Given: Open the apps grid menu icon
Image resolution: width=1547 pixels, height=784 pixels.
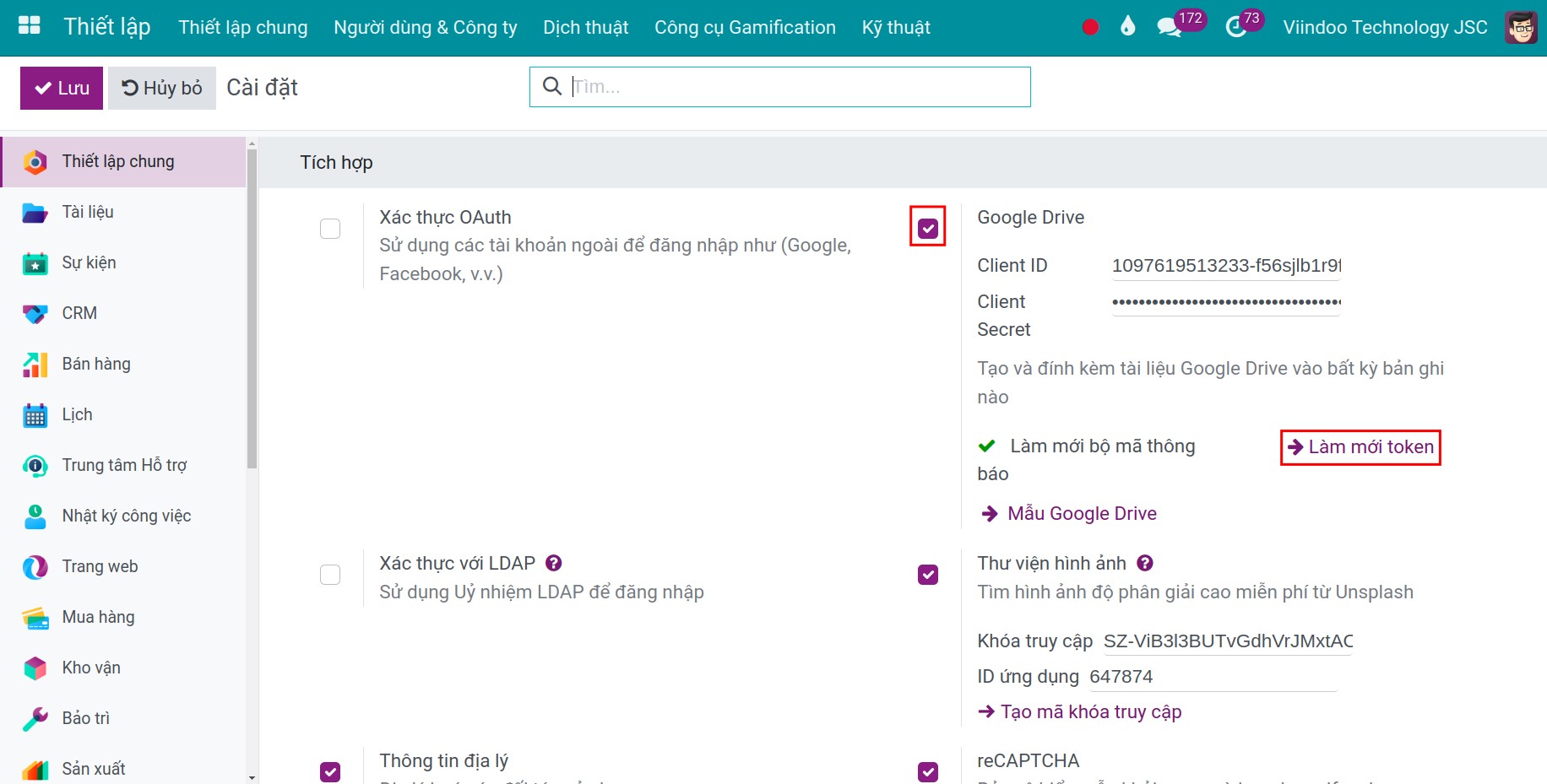Looking at the screenshot, I should click(x=30, y=26).
